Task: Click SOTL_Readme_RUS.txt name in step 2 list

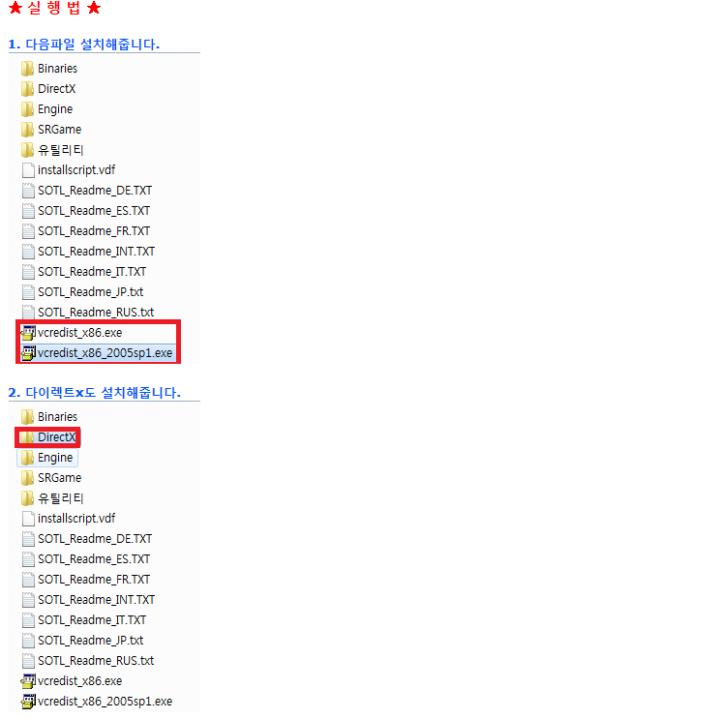Action: (x=95, y=660)
